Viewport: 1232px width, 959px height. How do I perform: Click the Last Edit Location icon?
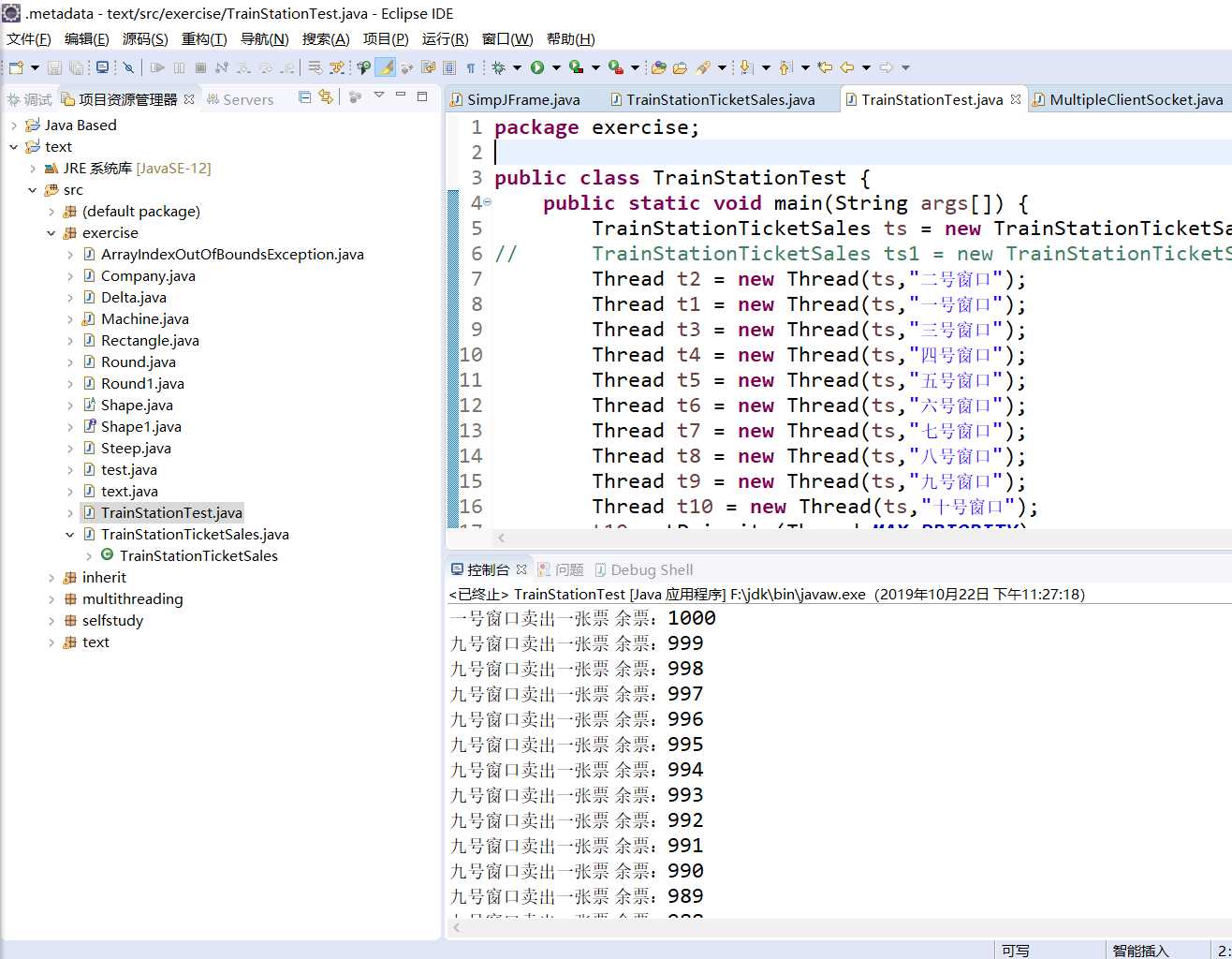[x=825, y=67]
